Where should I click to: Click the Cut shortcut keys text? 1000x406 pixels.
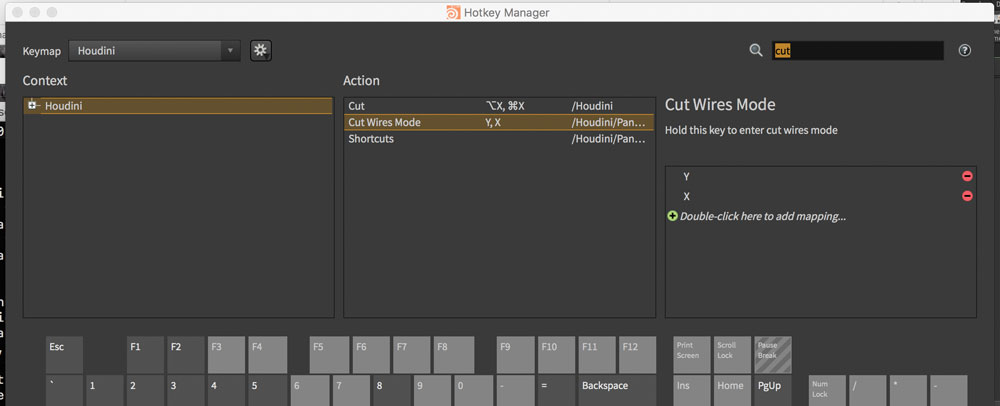[505, 106]
